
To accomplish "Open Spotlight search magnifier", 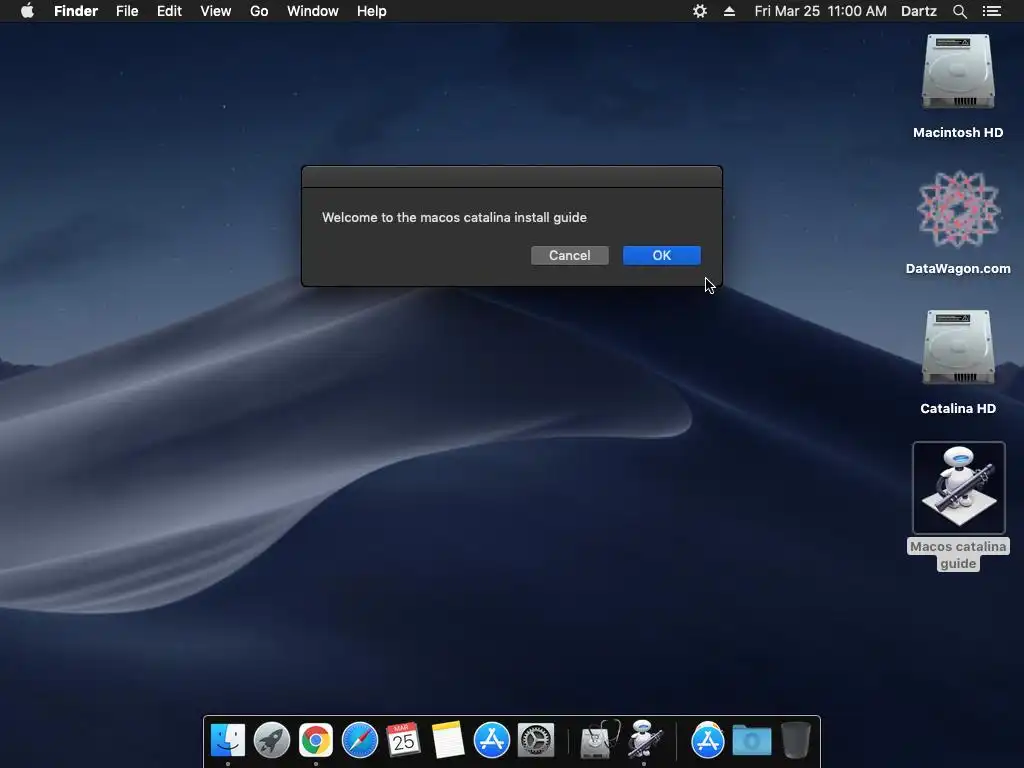I will [959, 11].
